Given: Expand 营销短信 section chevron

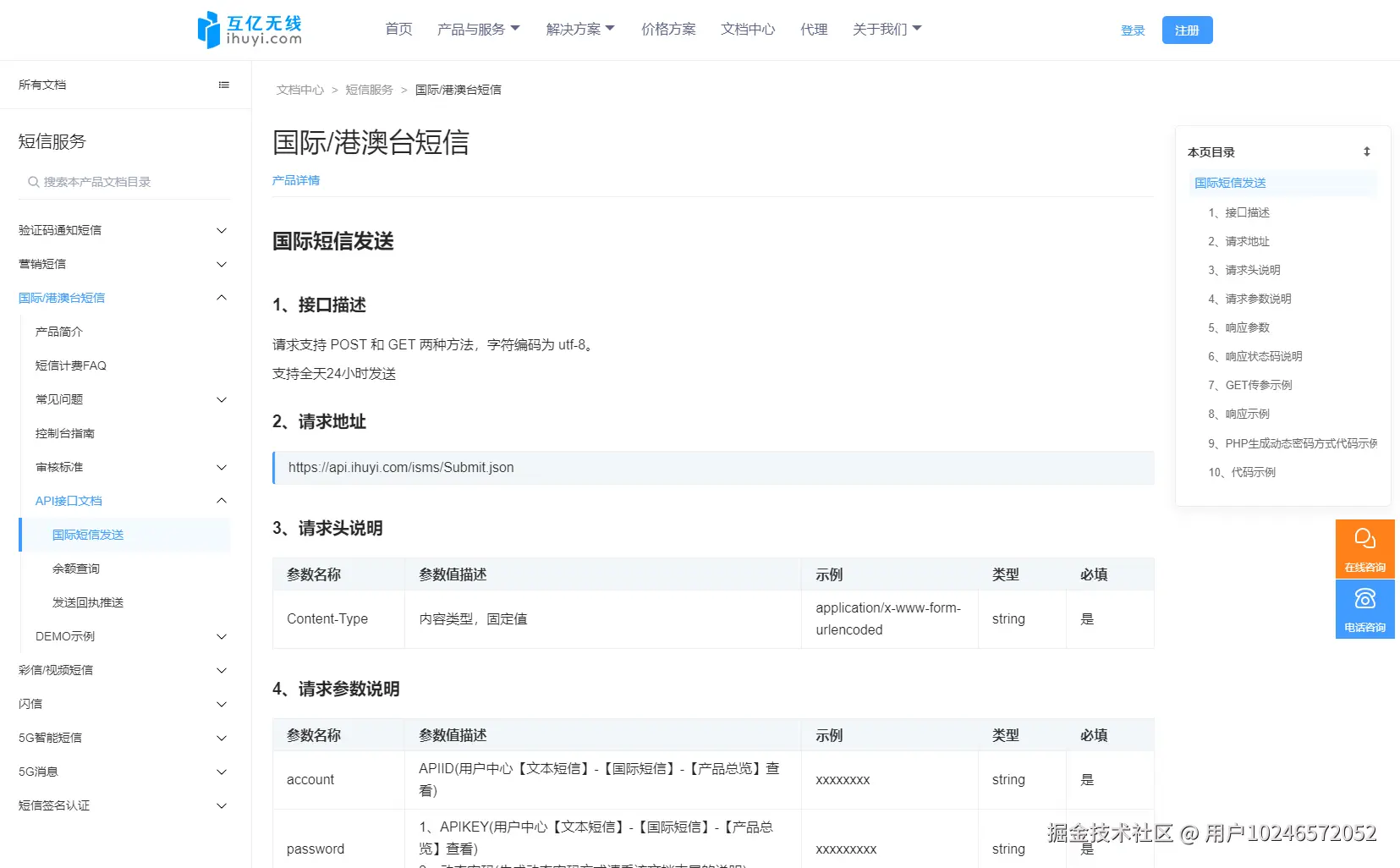Looking at the screenshot, I should click(222, 264).
